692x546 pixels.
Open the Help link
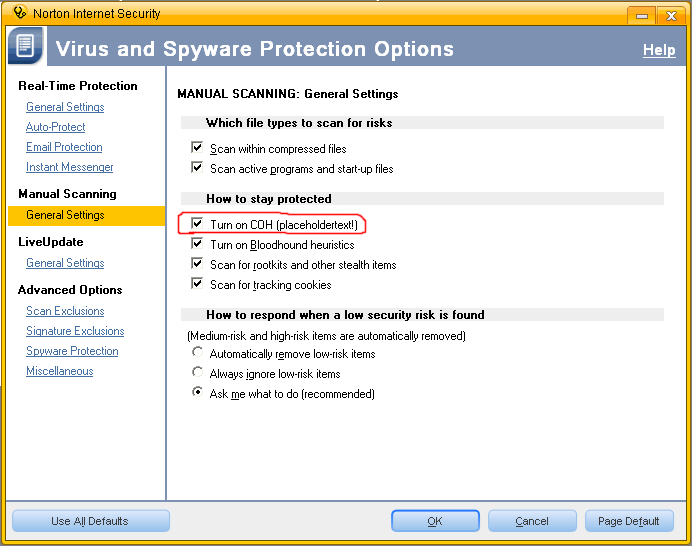(659, 50)
